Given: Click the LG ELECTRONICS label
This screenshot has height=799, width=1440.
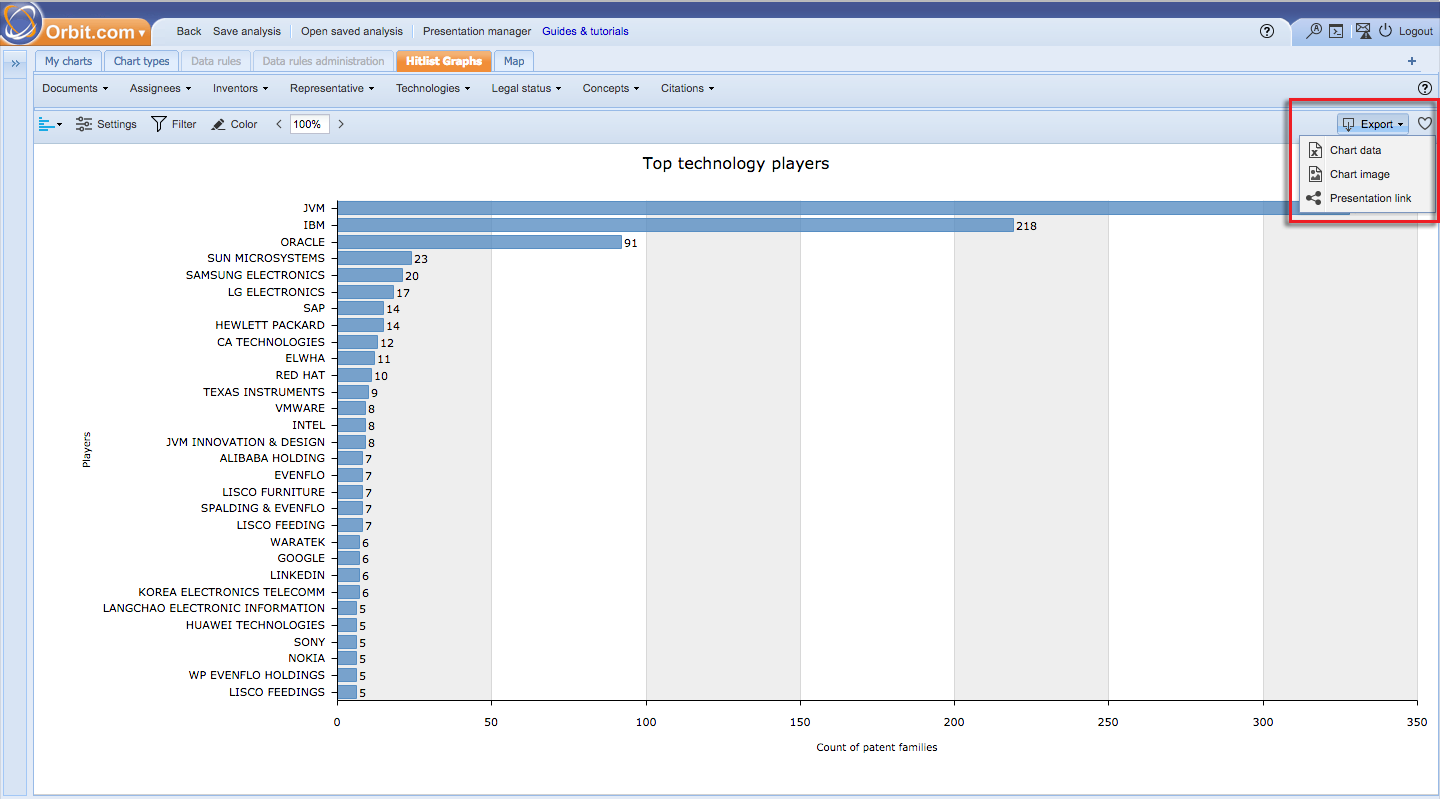Looking at the screenshot, I should coord(276,292).
